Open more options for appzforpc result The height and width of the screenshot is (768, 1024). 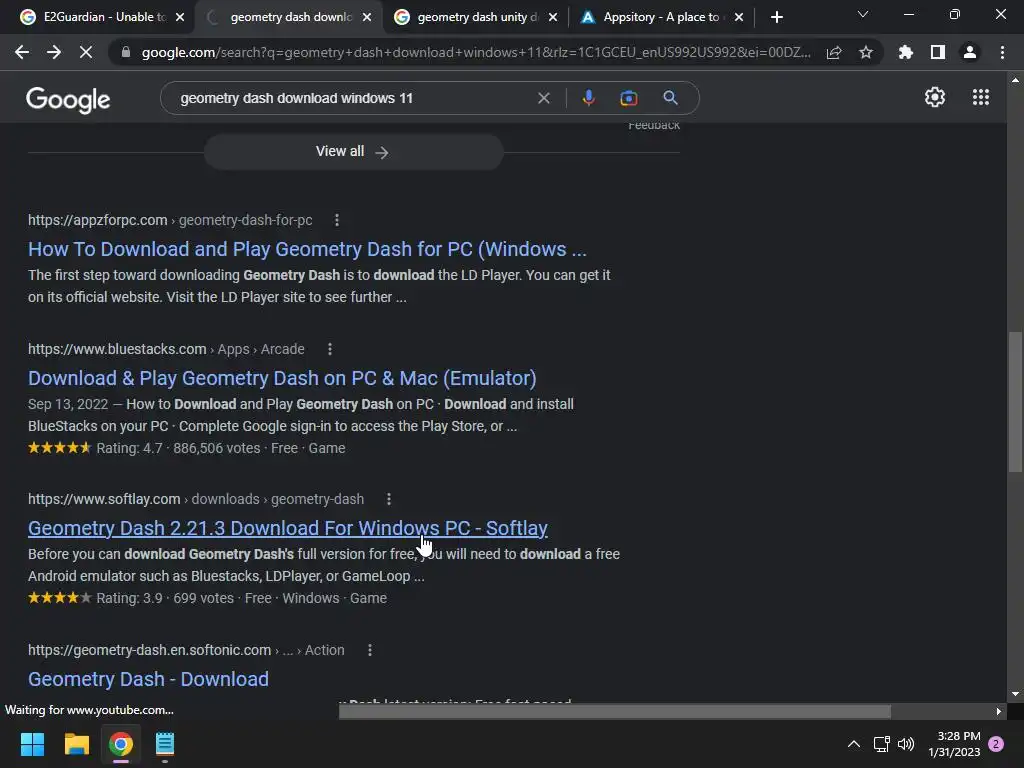coord(337,220)
